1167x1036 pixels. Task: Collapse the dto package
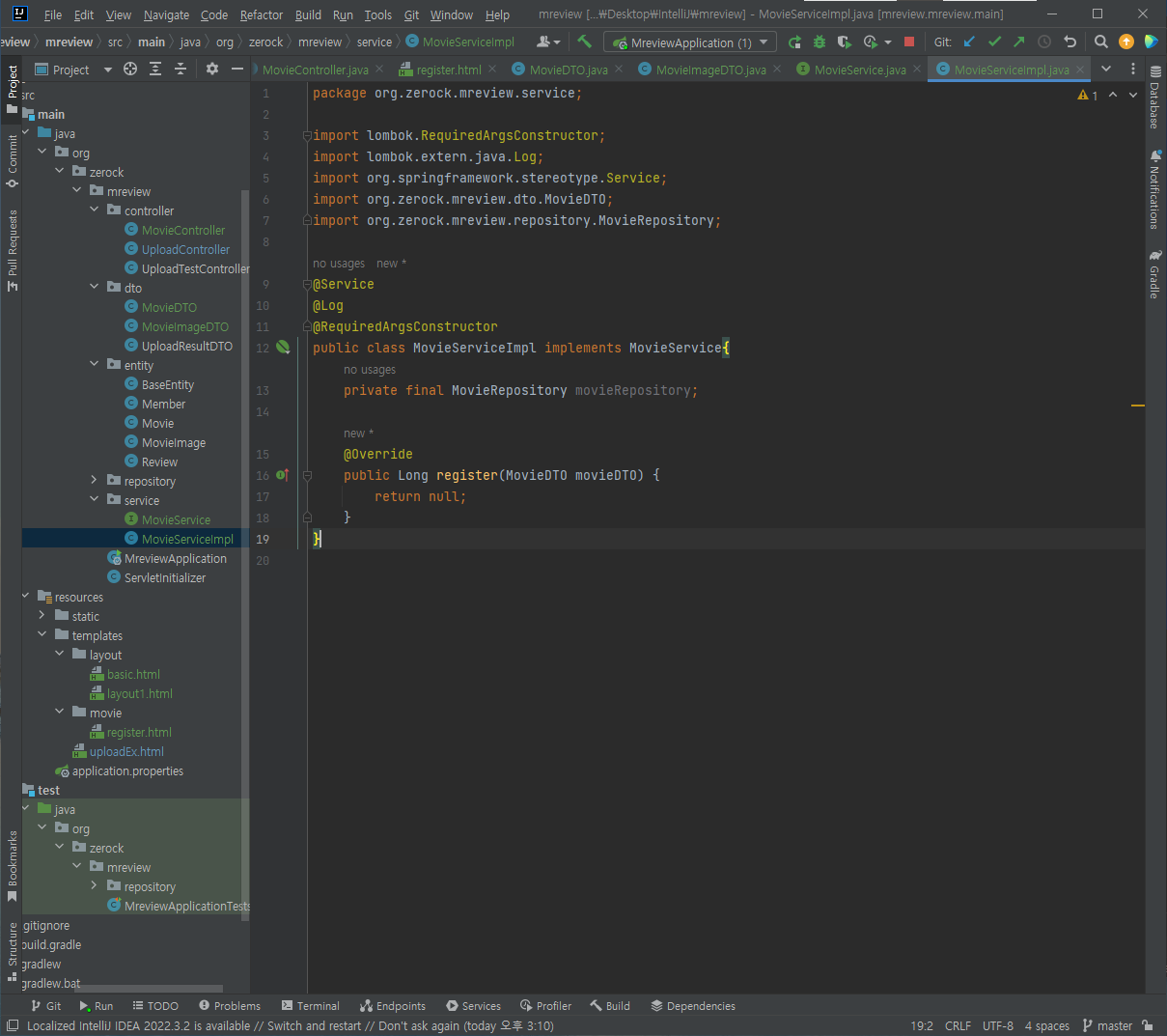coord(95,287)
